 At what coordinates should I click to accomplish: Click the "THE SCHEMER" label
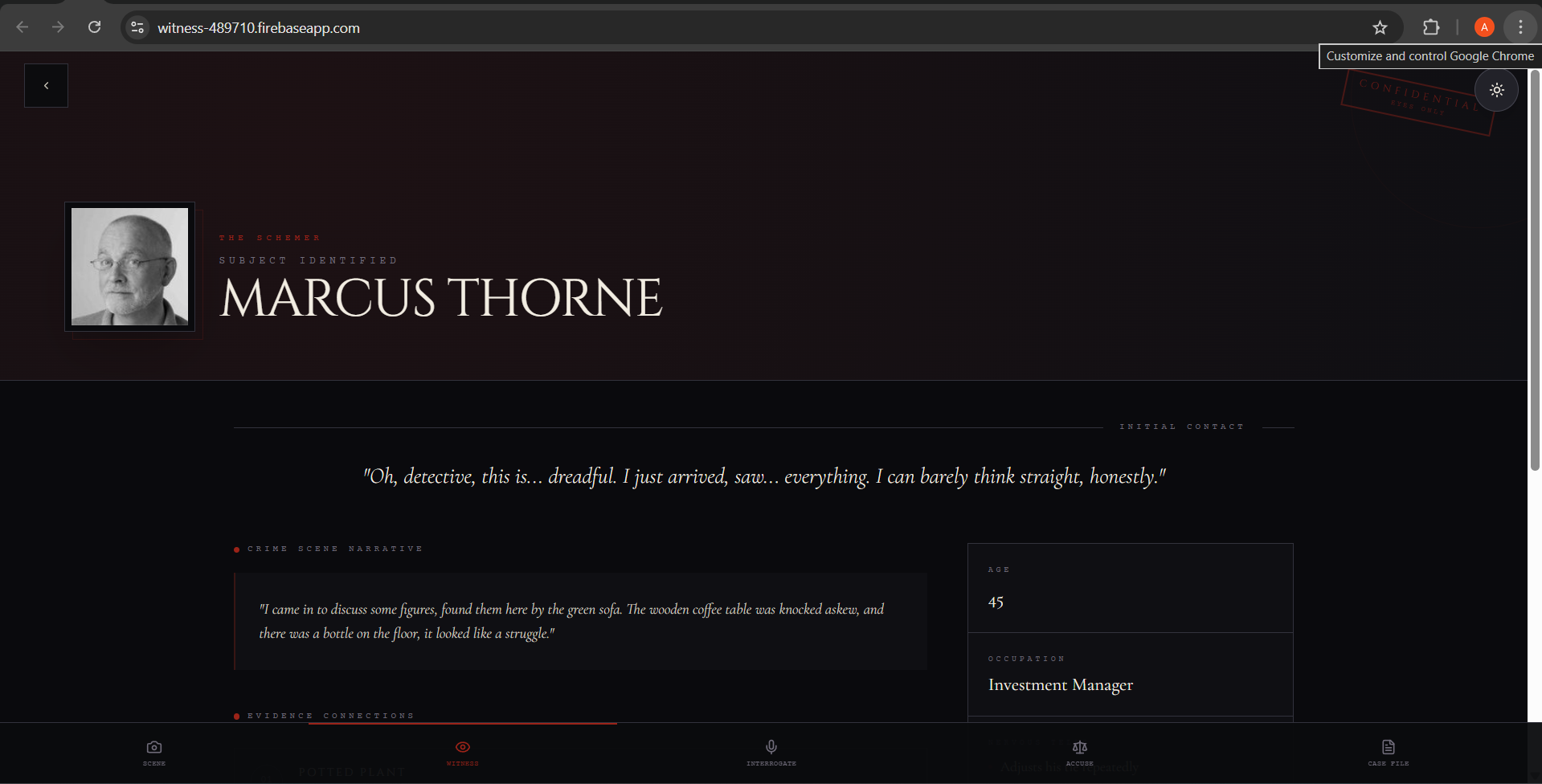[x=270, y=238]
